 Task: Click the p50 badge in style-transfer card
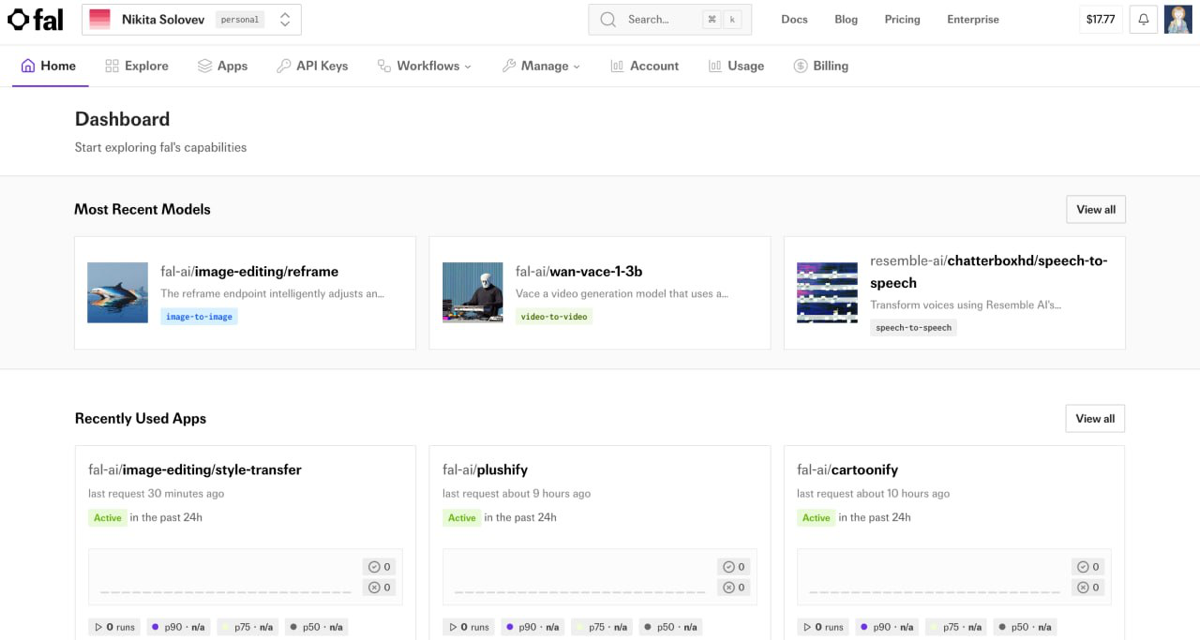click(317, 627)
